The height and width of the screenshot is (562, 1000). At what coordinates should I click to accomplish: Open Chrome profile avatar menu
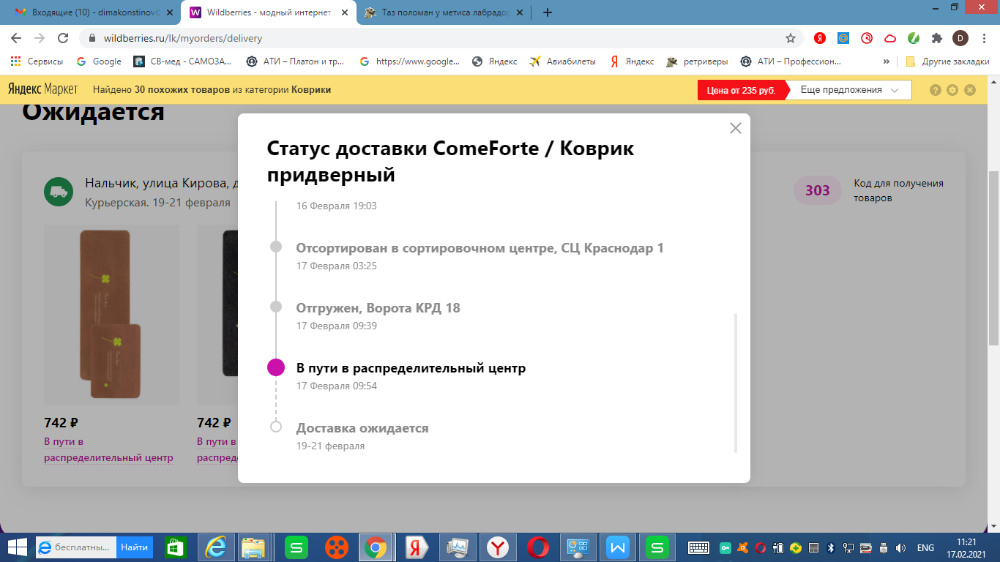[x=960, y=38]
